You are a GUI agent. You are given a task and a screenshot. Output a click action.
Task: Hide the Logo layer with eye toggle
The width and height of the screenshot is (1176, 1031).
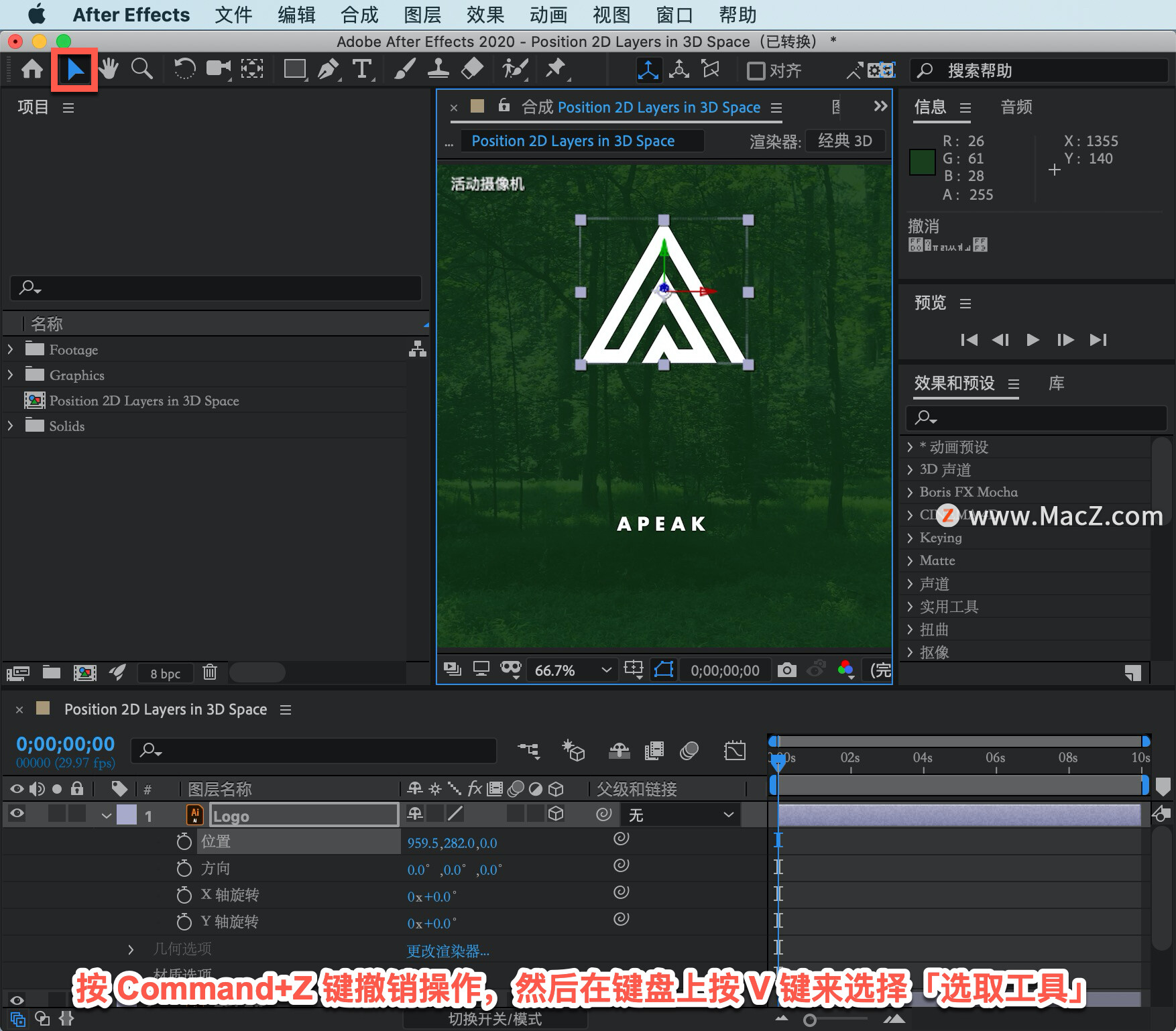click(17, 814)
